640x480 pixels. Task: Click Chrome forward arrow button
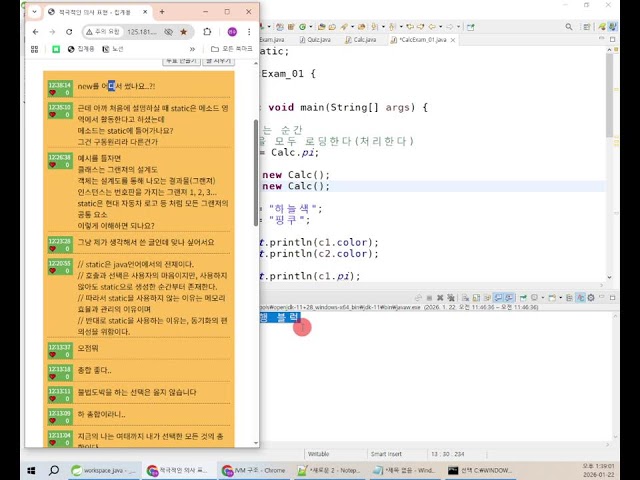(52, 32)
